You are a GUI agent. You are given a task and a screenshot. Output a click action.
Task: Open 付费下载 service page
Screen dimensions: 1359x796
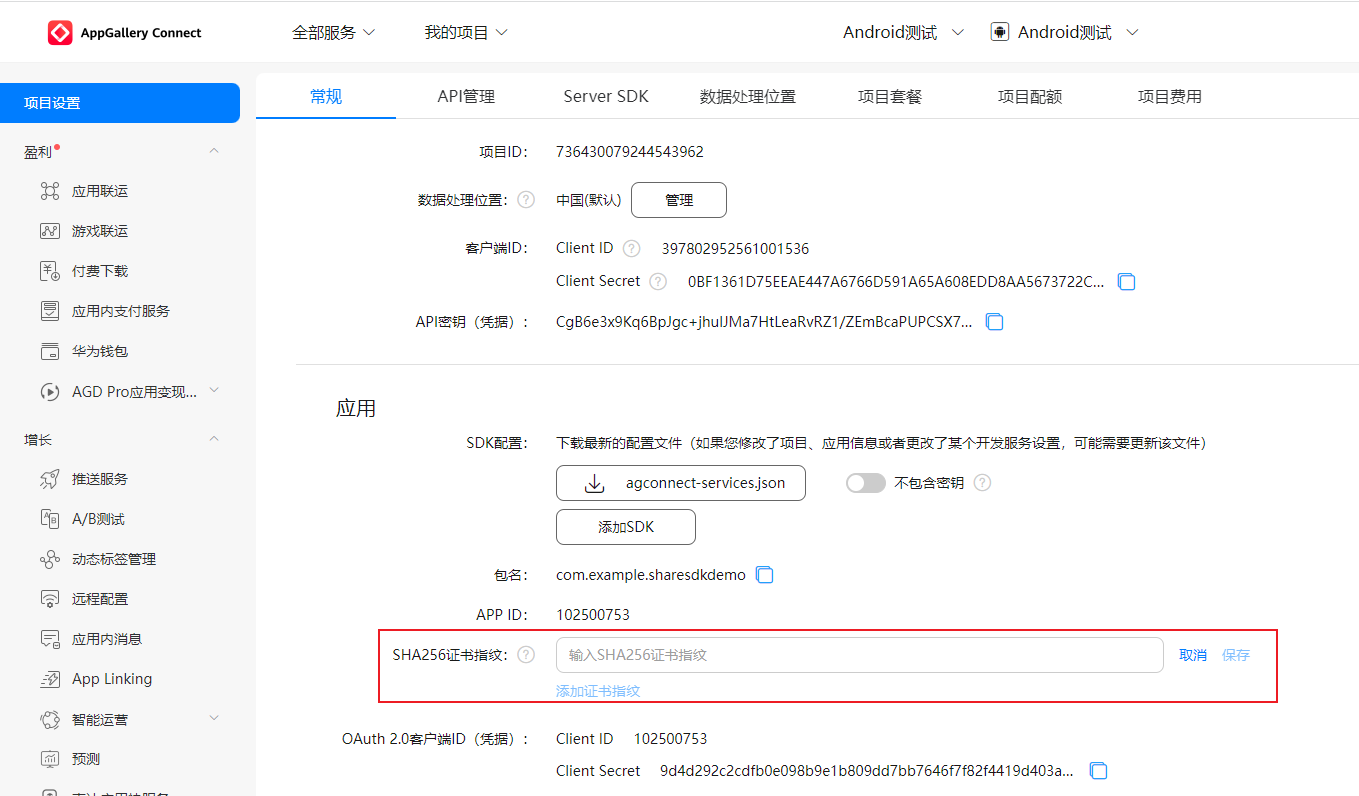pyautogui.click(x=100, y=270)
